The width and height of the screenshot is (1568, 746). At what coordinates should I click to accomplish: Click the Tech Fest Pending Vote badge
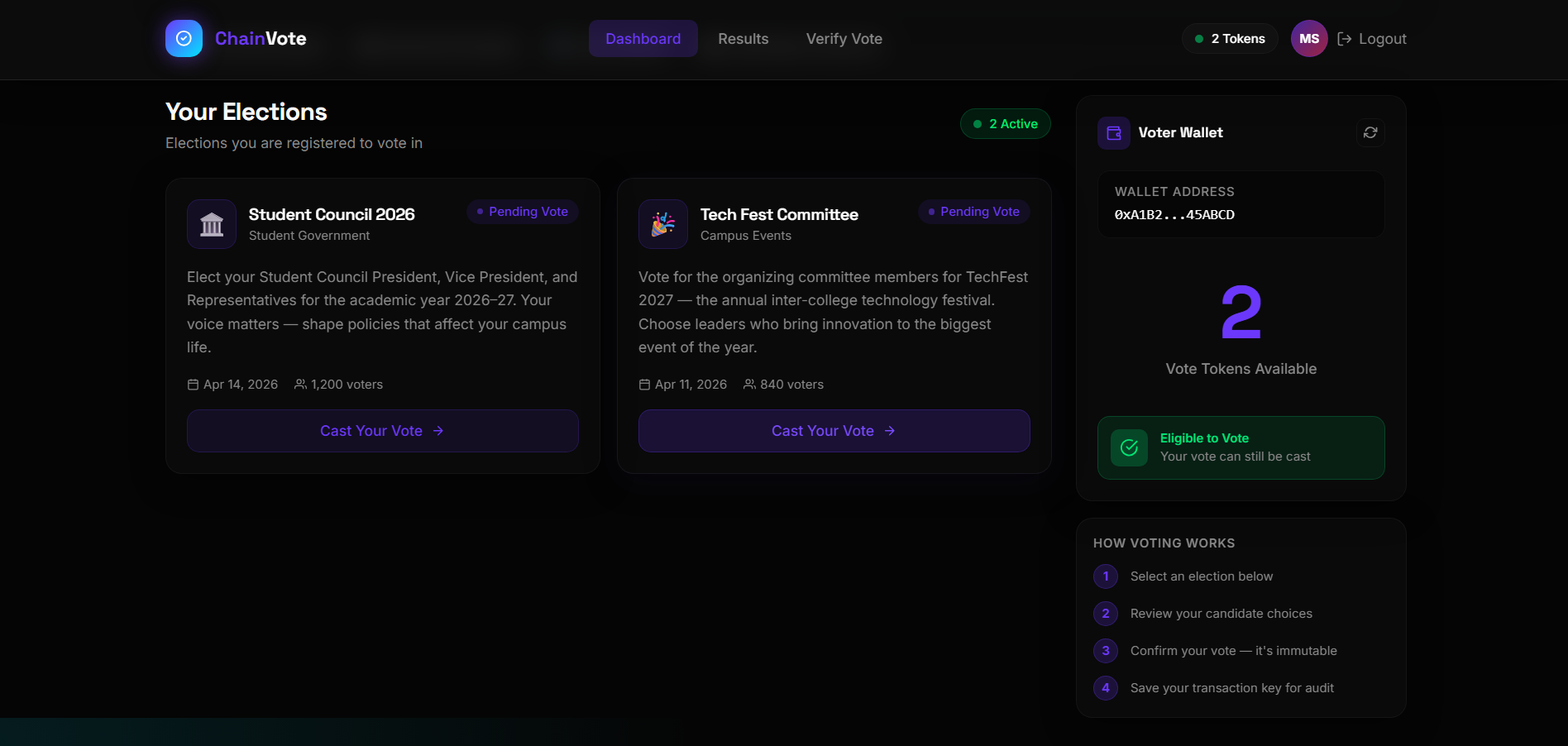click(974, 212)
